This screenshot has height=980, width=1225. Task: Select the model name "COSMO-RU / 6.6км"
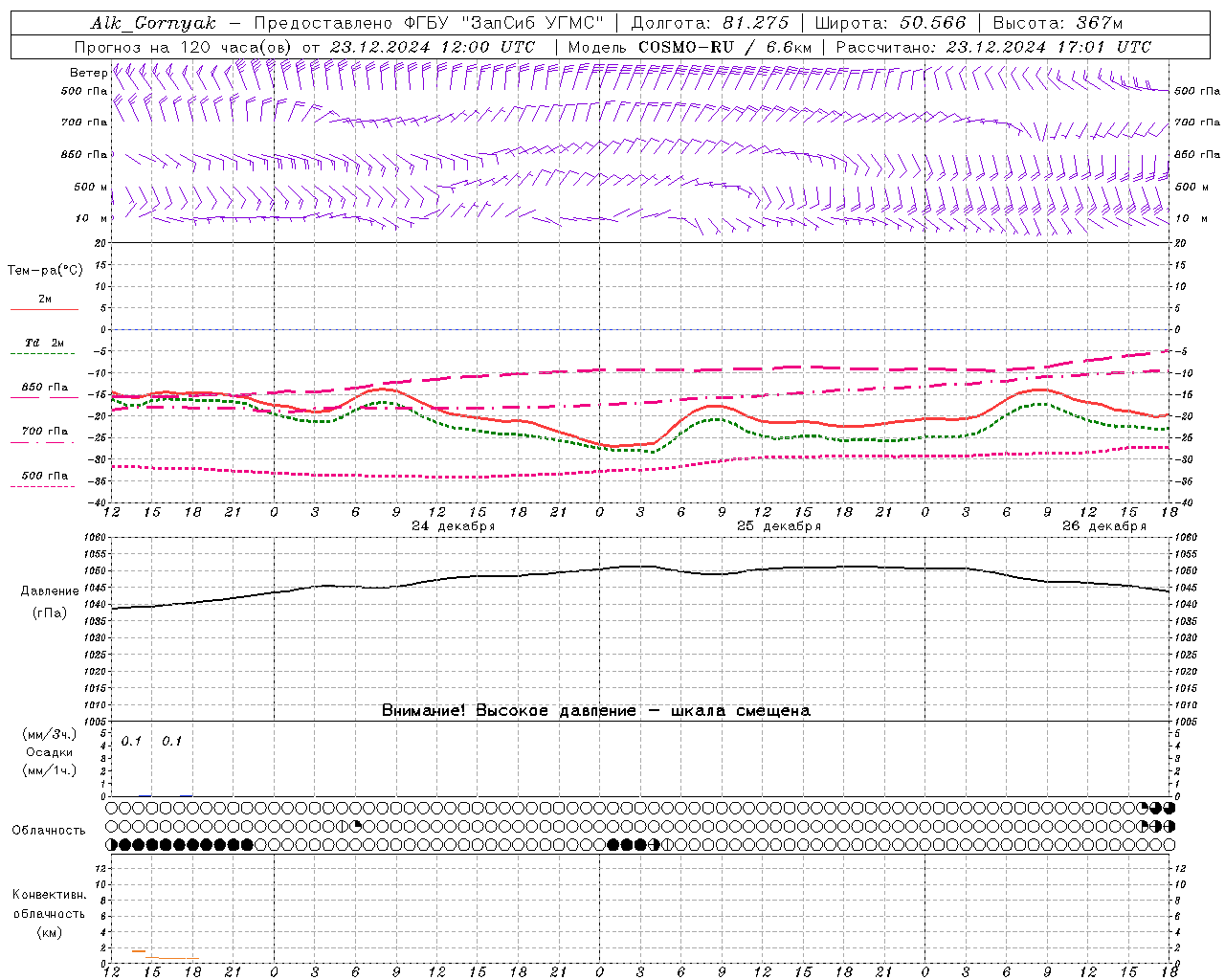[x=724, y=47]
